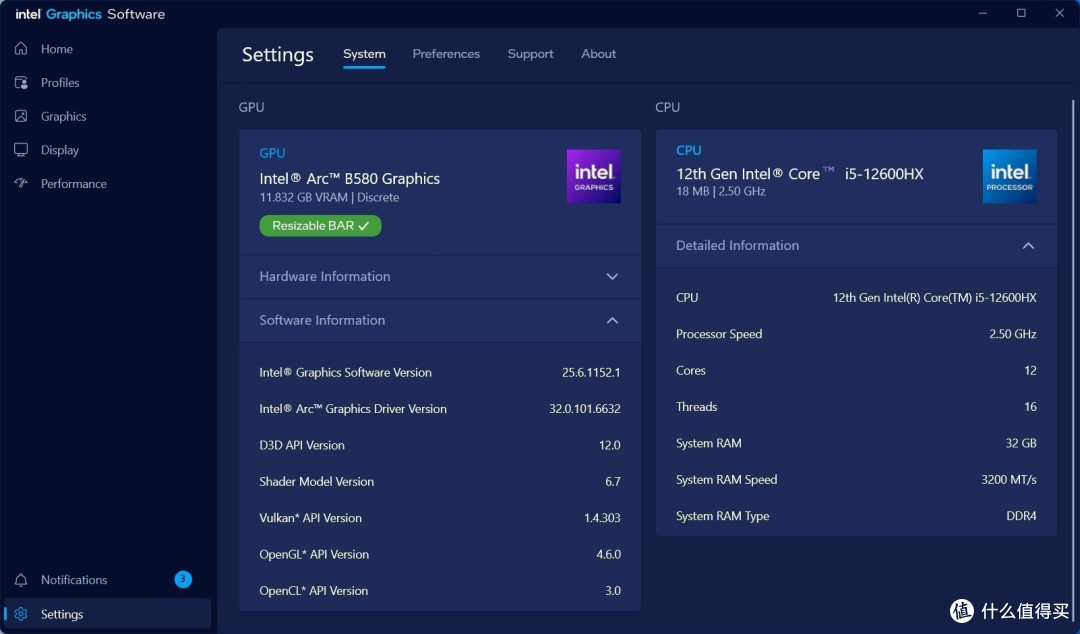Click the Resizable BAR green badge
This screenshot has height=634, width=1080.
[x=320, y=225]
